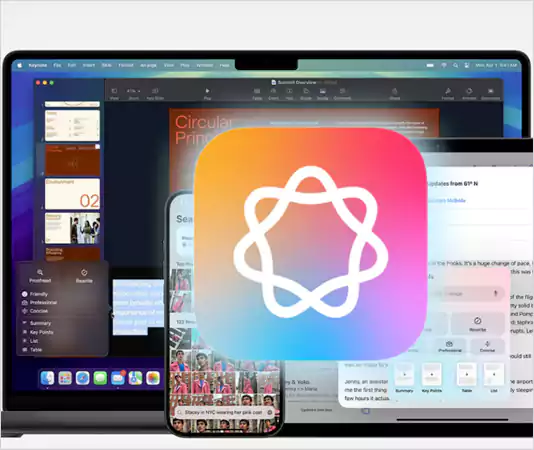This screenshot has height=450, width=534.
Task: Open the Format menu in Keynote
Action: pyautogui.click(x=126, y=65)
